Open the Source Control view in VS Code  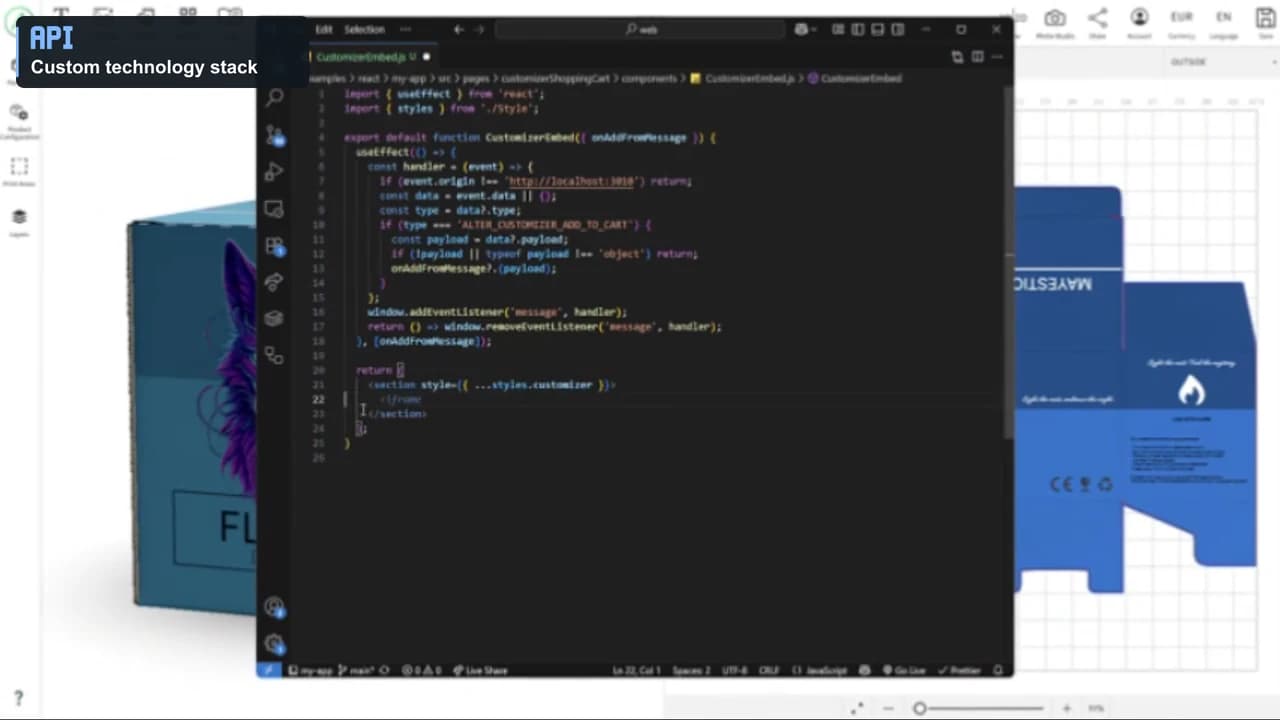point(274,135)
